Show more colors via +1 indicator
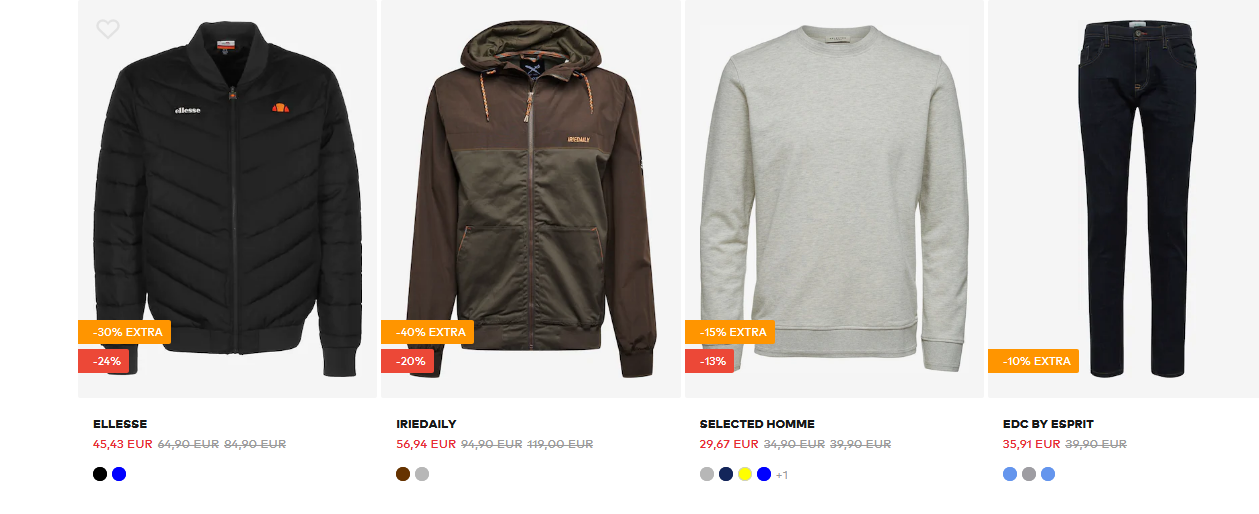This screenshot has width=1259, height=514. 782,475
